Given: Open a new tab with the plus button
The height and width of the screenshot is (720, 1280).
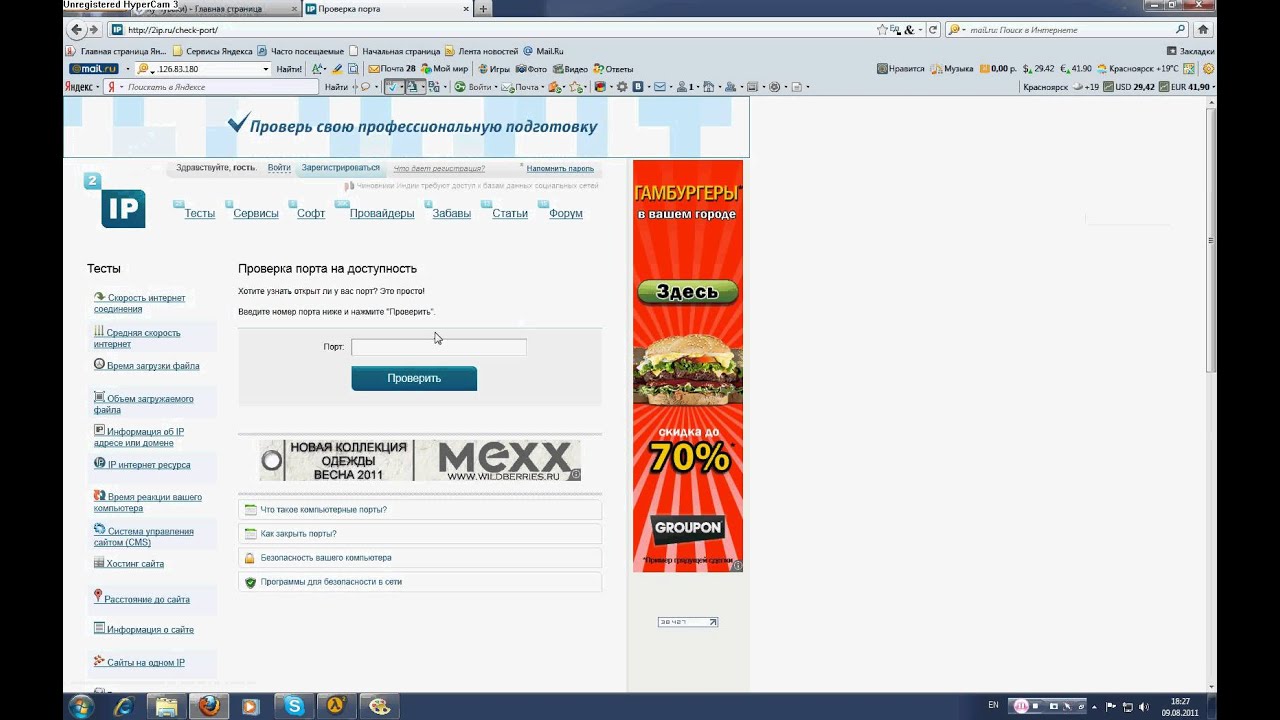Looking at the screenshot, I should (483, 9).
